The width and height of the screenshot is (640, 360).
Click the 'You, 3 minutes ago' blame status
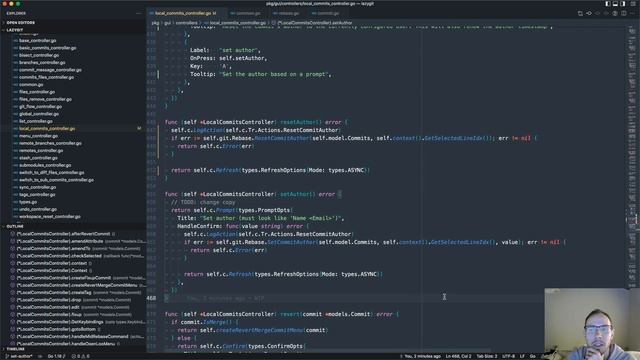pyautogui.click(x=420, y=356)
